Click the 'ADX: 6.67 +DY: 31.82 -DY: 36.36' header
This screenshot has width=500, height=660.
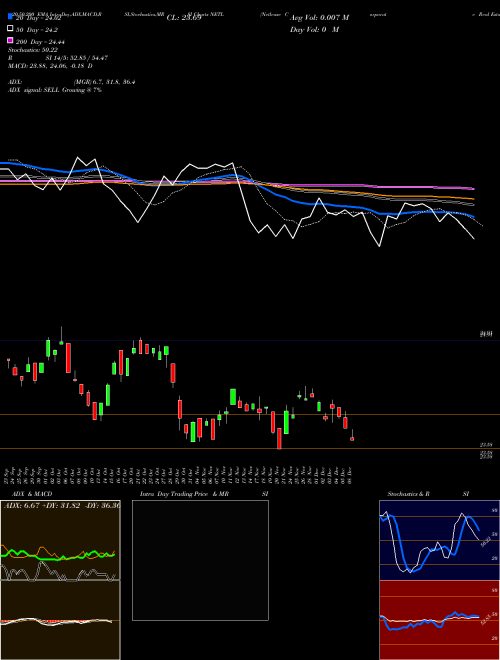click(62, 505)
